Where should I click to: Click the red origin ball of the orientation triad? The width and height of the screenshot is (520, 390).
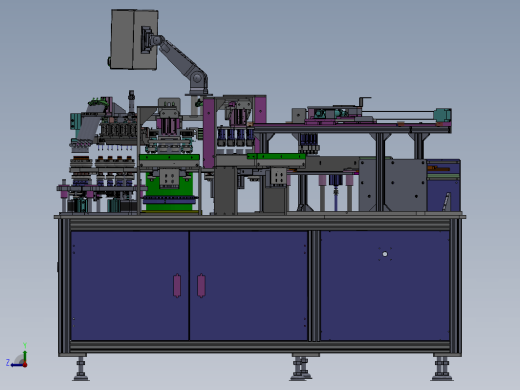tap(25, 365)
